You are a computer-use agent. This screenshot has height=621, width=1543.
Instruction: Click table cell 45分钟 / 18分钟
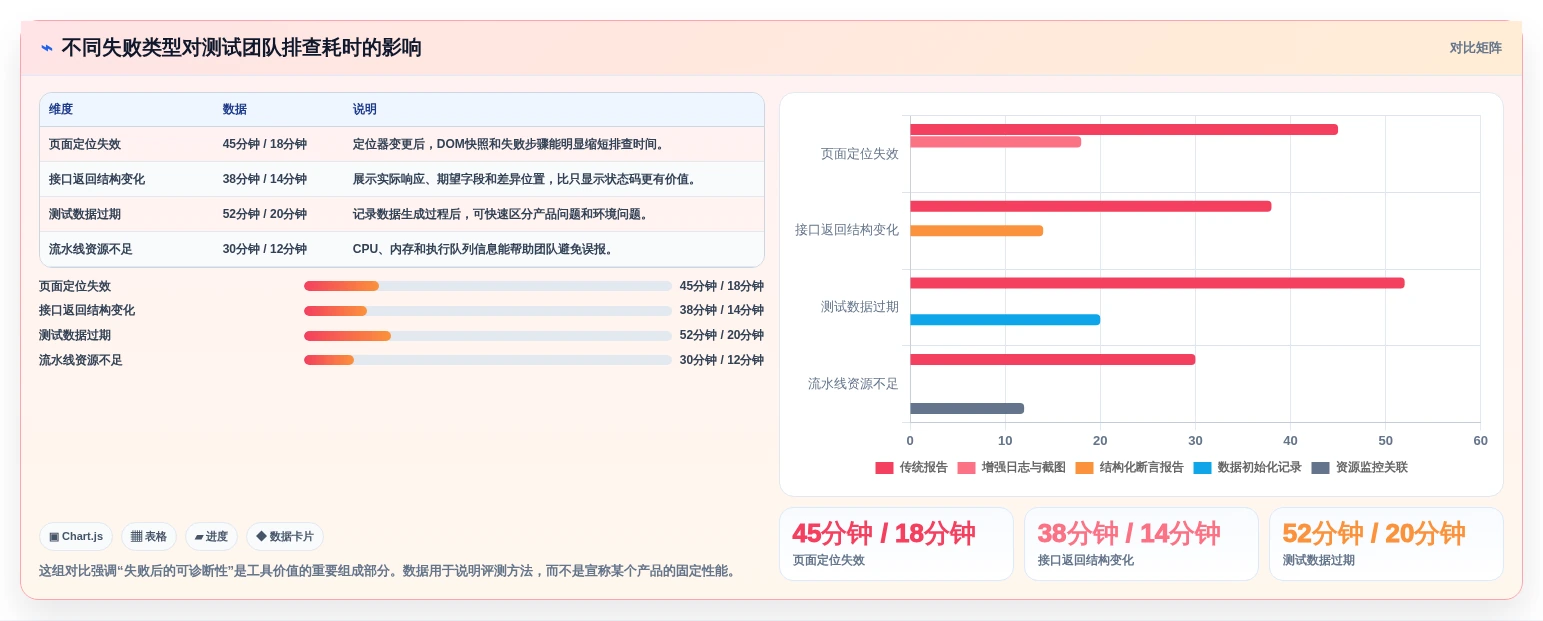[265, 144]
